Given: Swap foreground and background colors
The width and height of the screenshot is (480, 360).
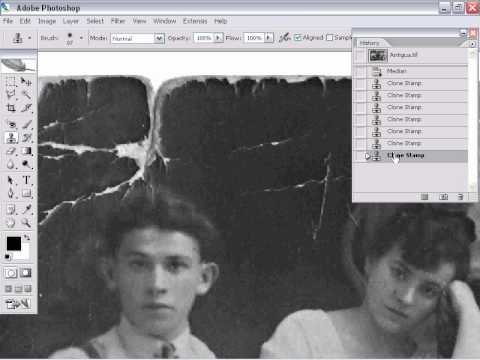Looking at the screenshot, I should point(26,237).
